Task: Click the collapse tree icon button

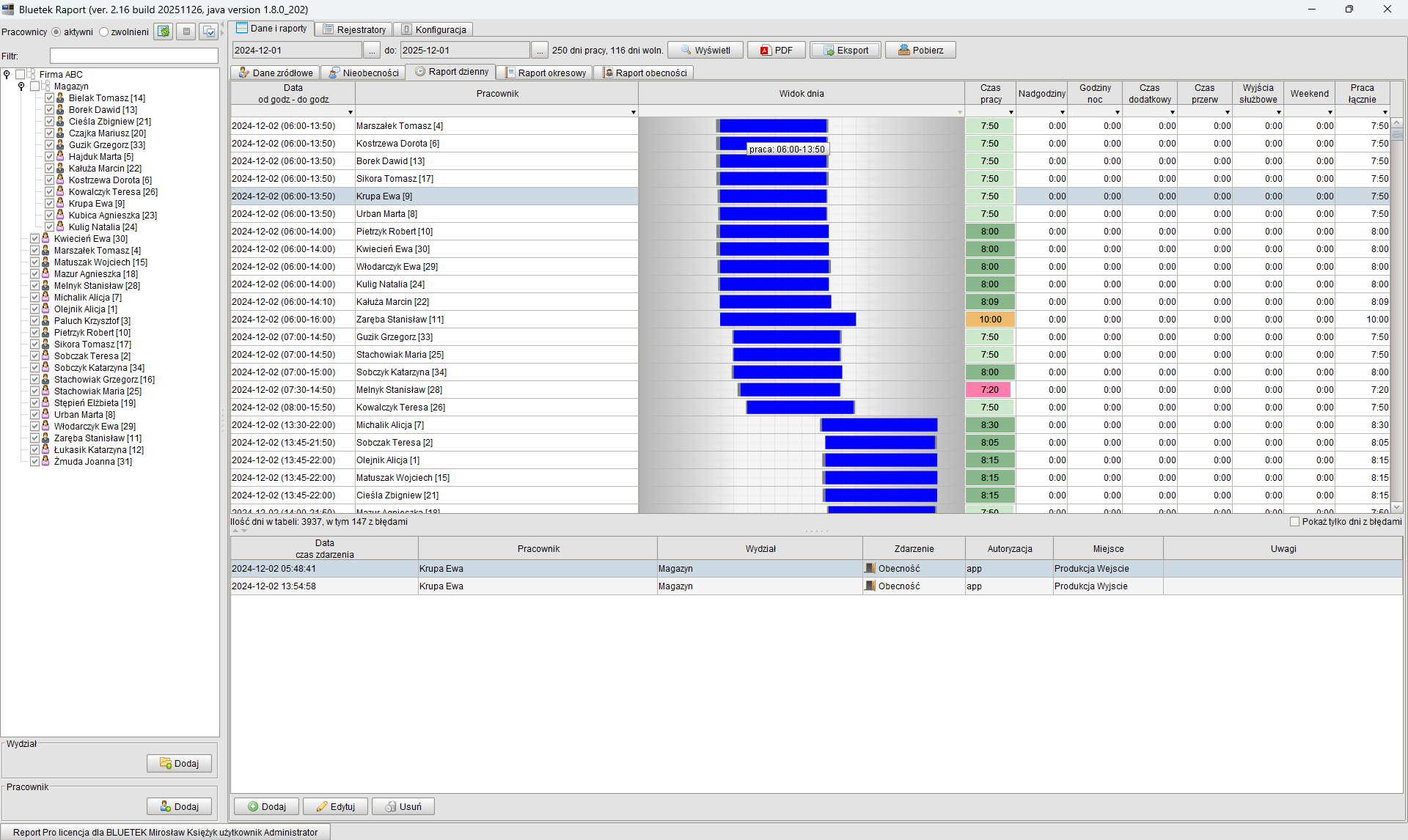Action: [186, 32]
